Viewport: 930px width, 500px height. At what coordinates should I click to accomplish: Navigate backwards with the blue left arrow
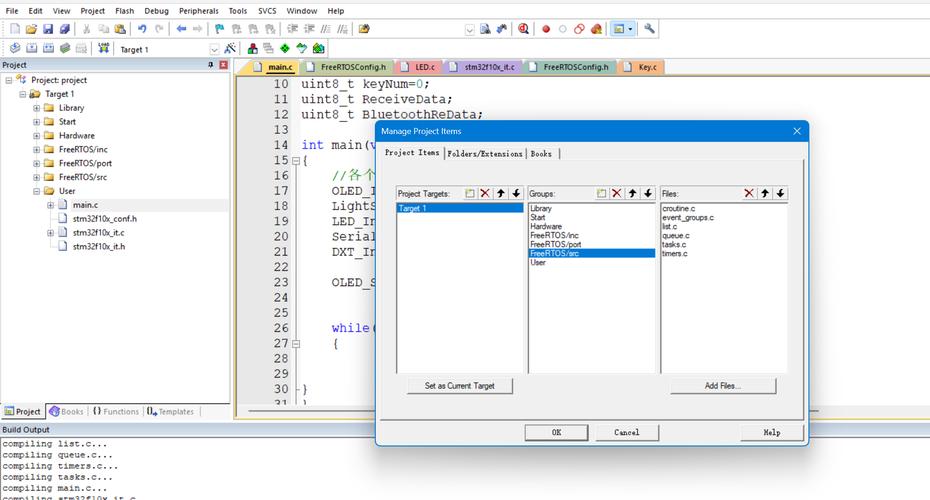[181, 28]
